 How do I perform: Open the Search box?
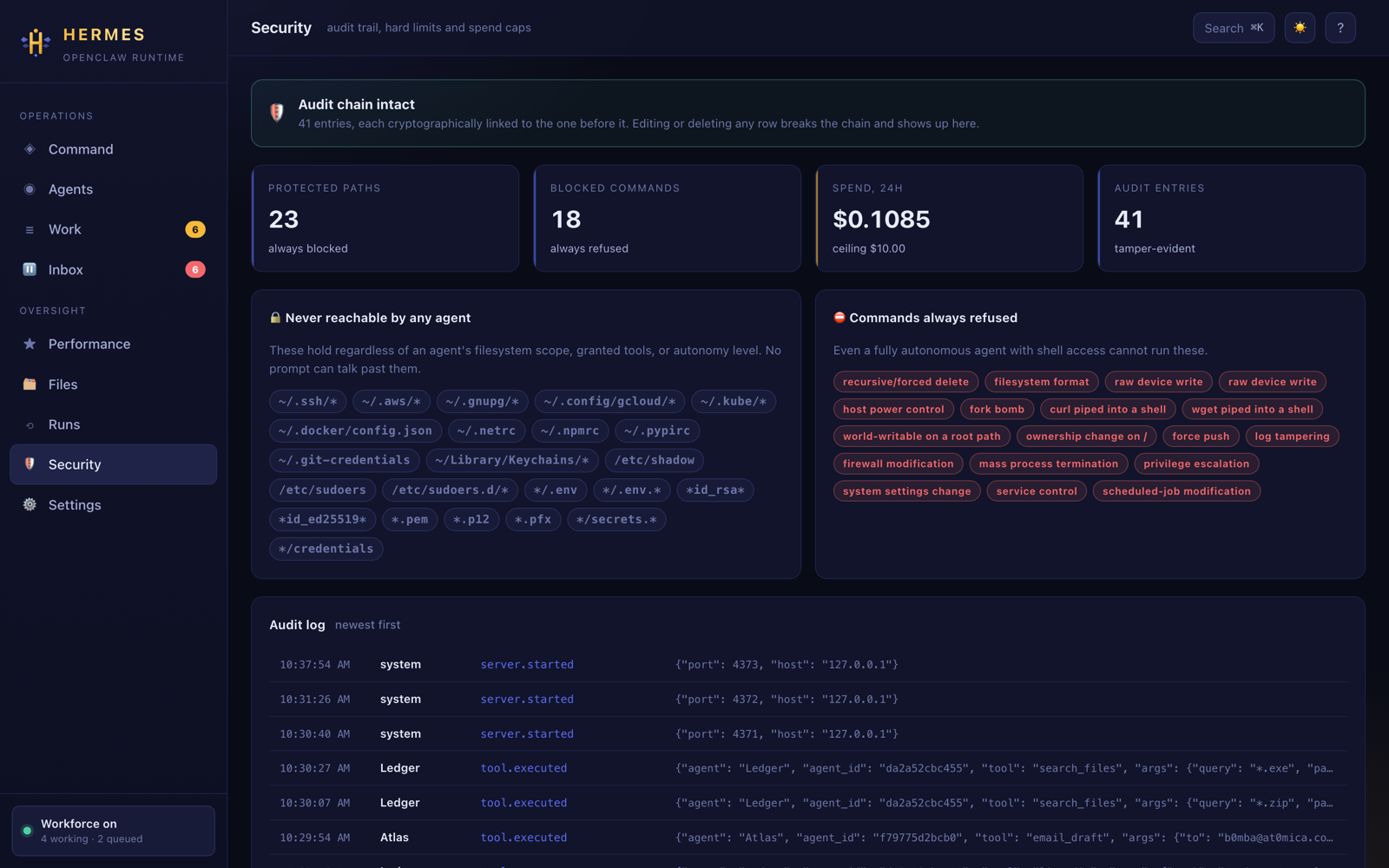pyautogui.click(x=1234, y=28)
